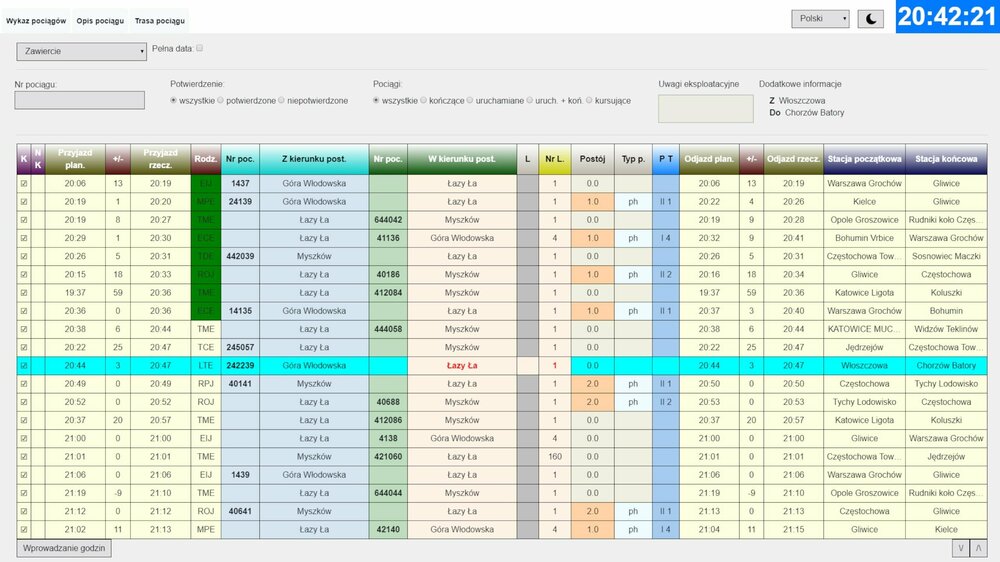Pick the kursujące trains filter
The width and height of the screenshot is (1000, 562).
click(x=590, y=101)
